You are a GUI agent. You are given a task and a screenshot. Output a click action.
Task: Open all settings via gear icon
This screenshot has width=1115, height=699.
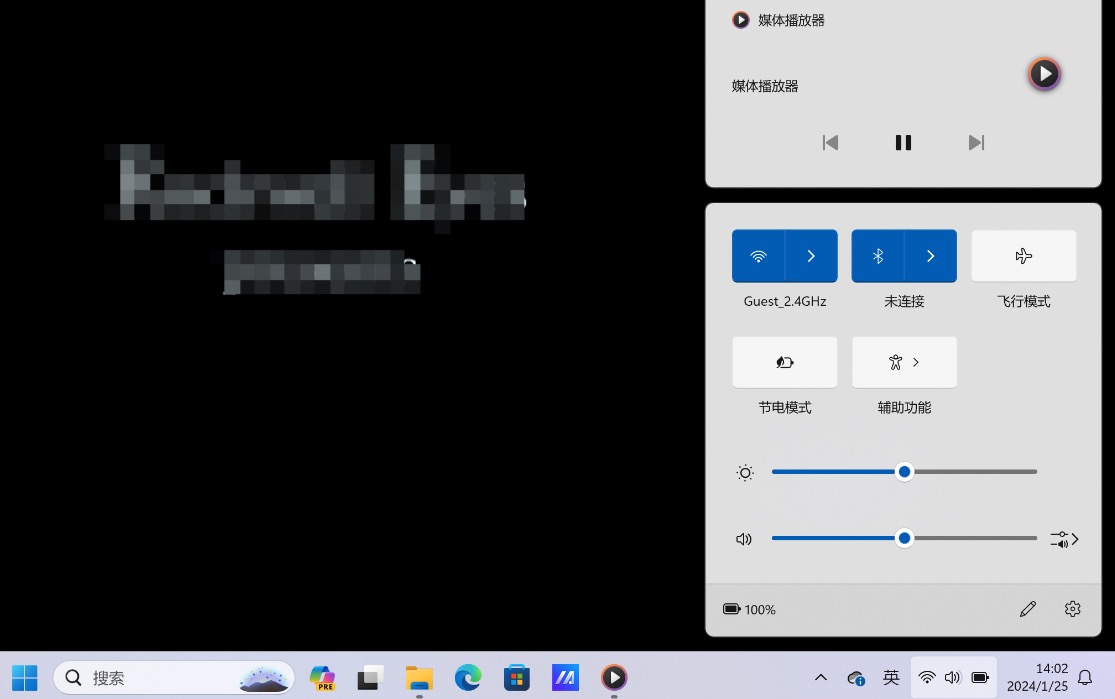click(1072, 609)
